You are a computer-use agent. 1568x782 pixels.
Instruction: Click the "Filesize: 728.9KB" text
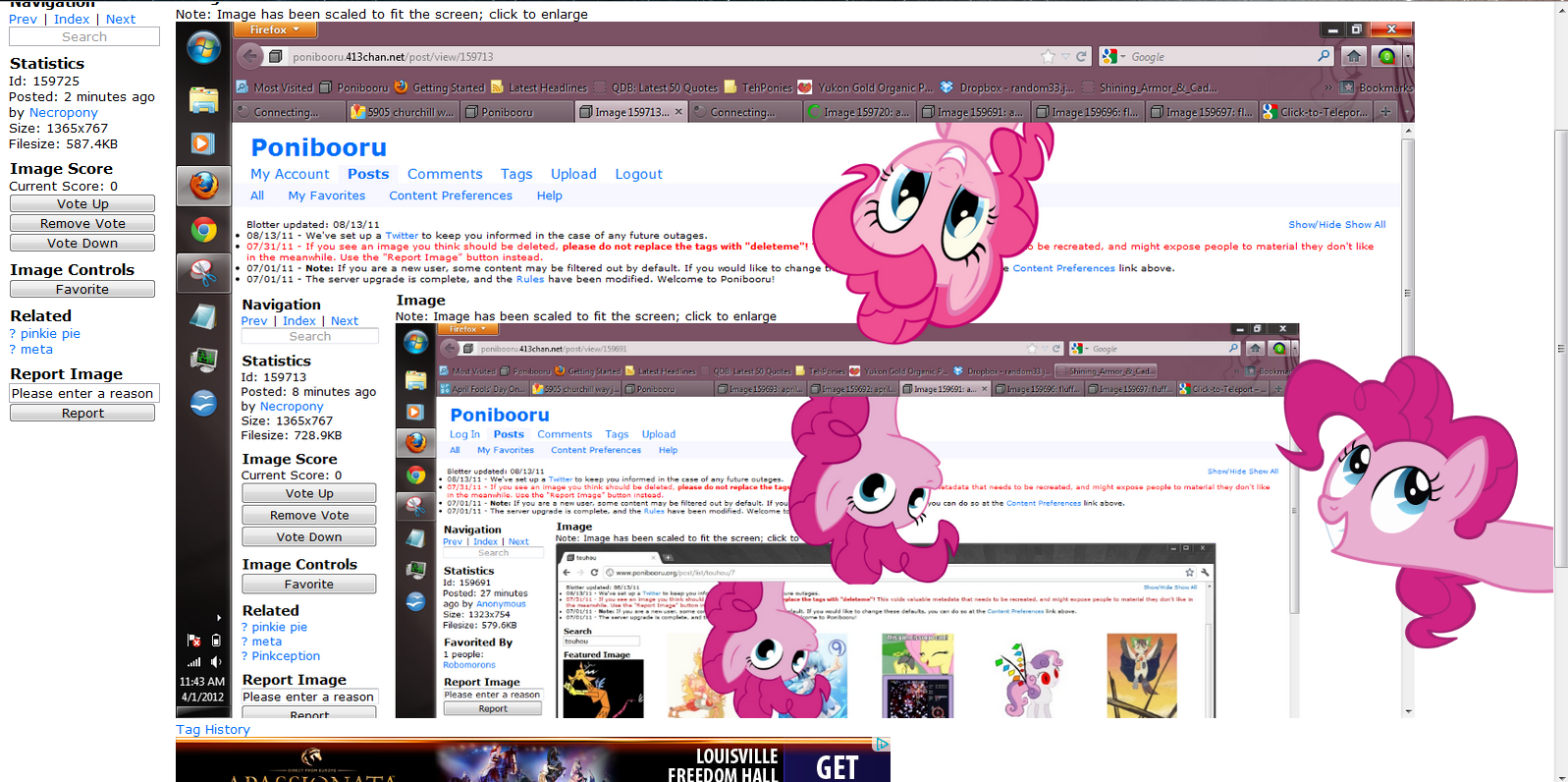coord(292,435)
